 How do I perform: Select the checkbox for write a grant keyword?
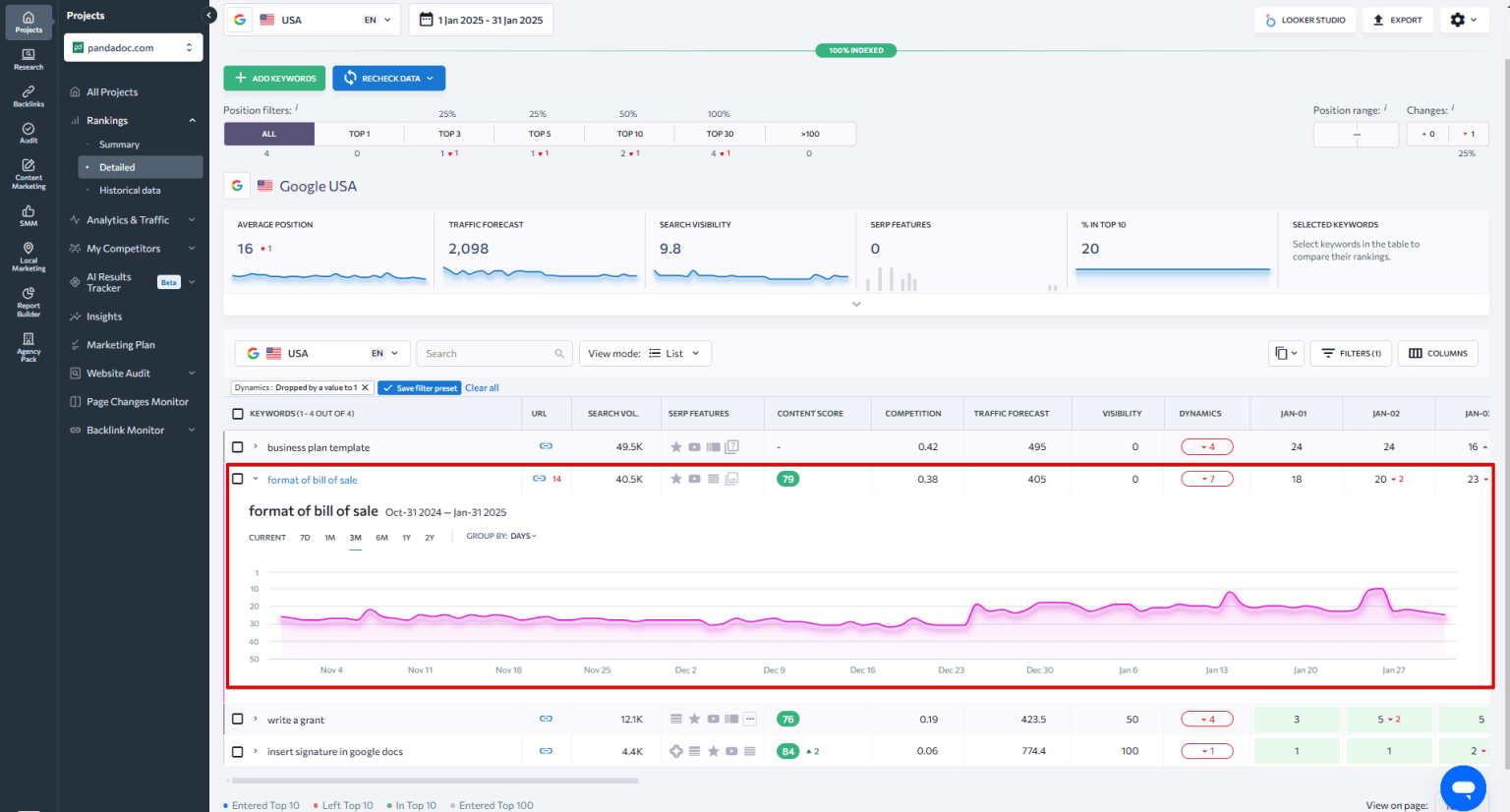[x=238, y=719]
